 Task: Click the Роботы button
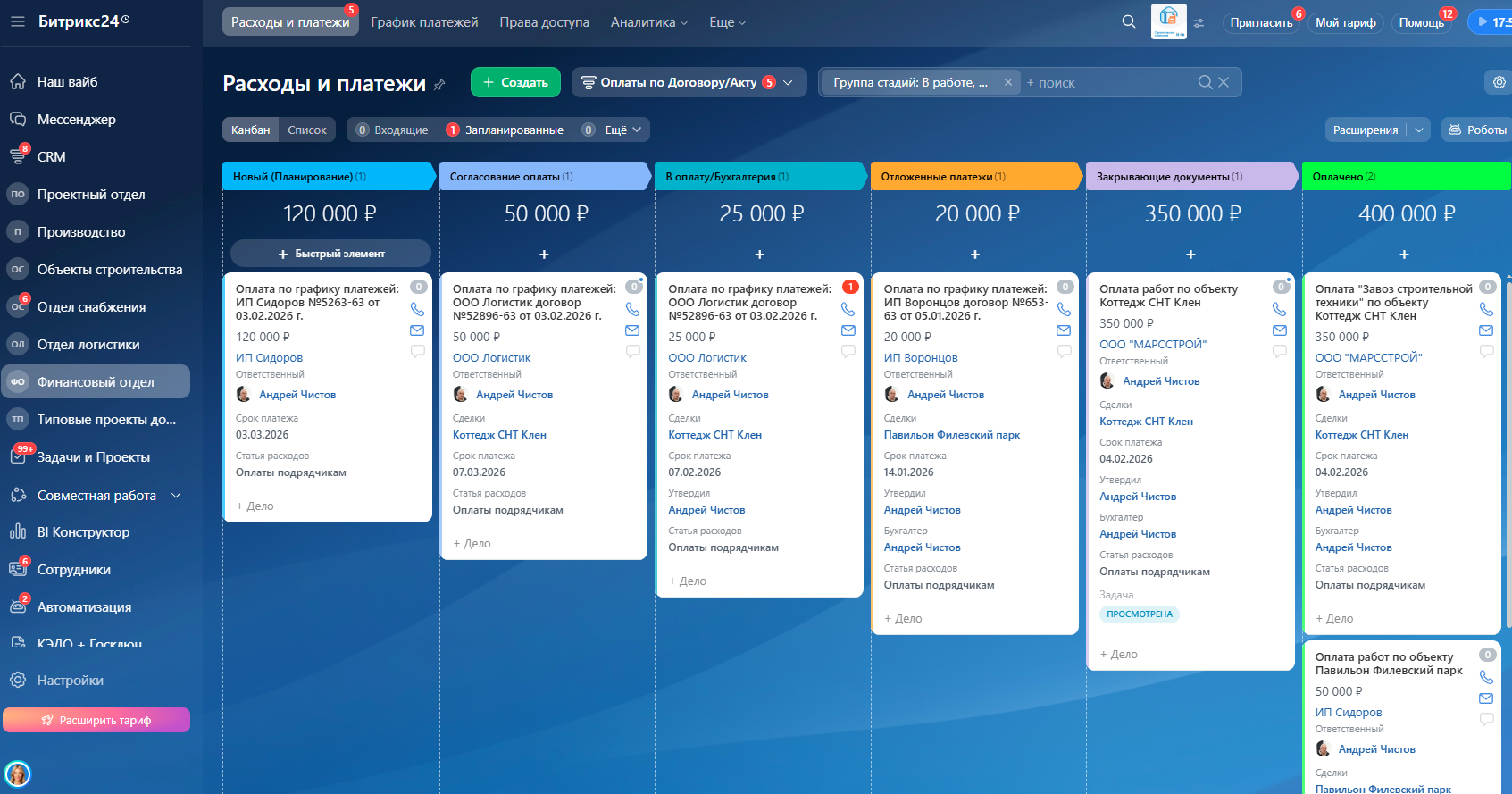click(1477, 130)
